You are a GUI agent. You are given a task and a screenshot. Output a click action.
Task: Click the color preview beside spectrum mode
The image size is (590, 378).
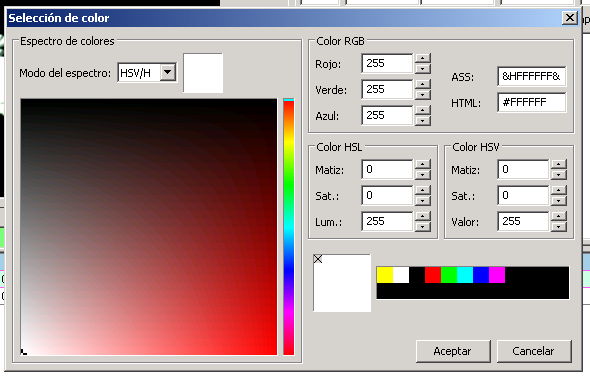coord(203,73)
